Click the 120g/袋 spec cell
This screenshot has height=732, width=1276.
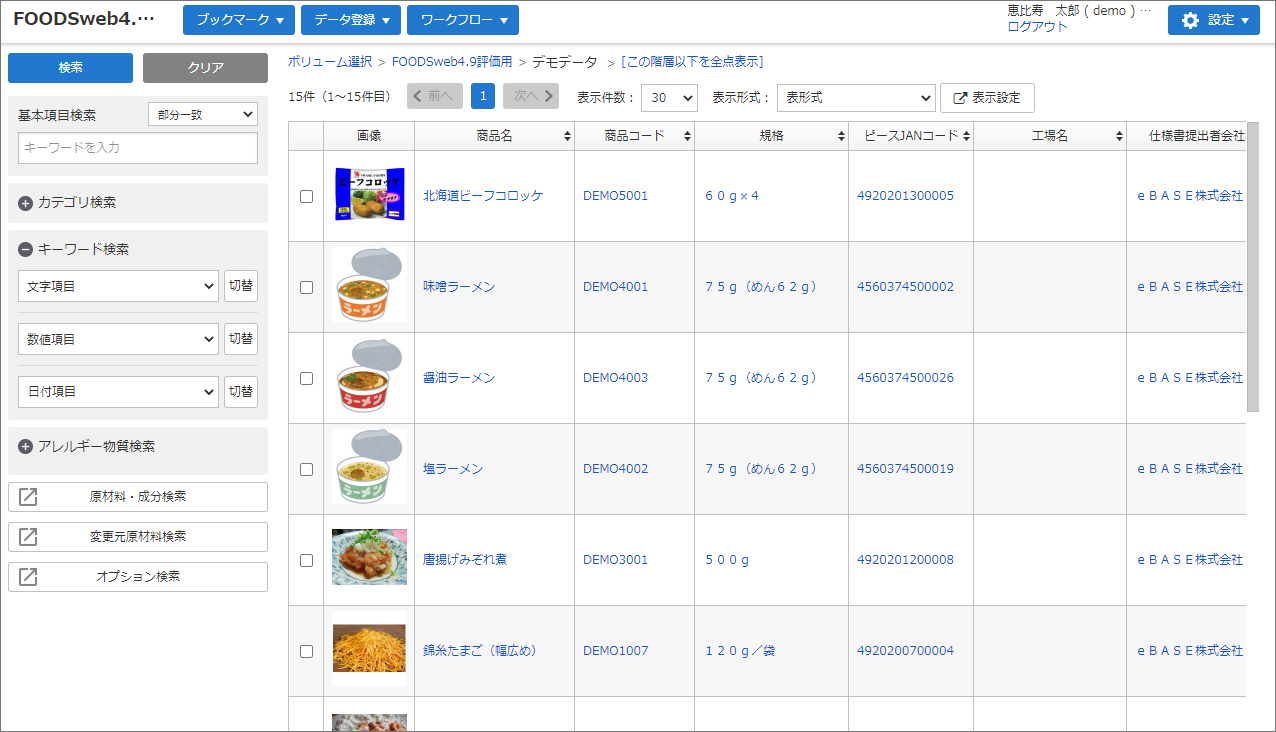[740, 651]
